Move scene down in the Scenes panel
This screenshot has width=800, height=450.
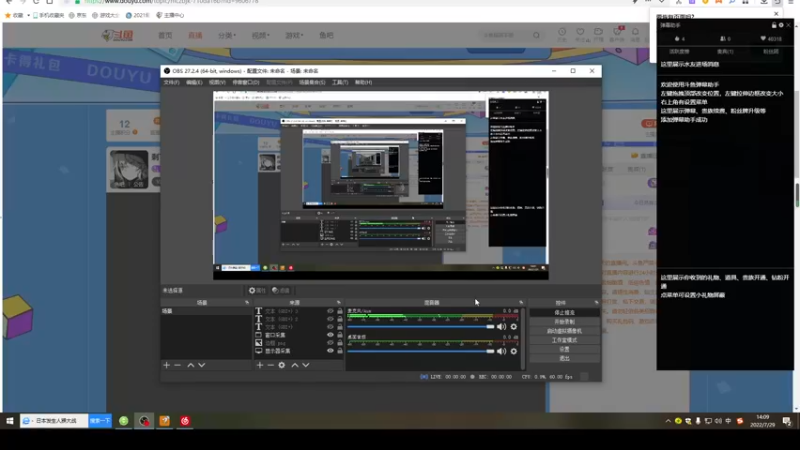(x=202, y=365)
